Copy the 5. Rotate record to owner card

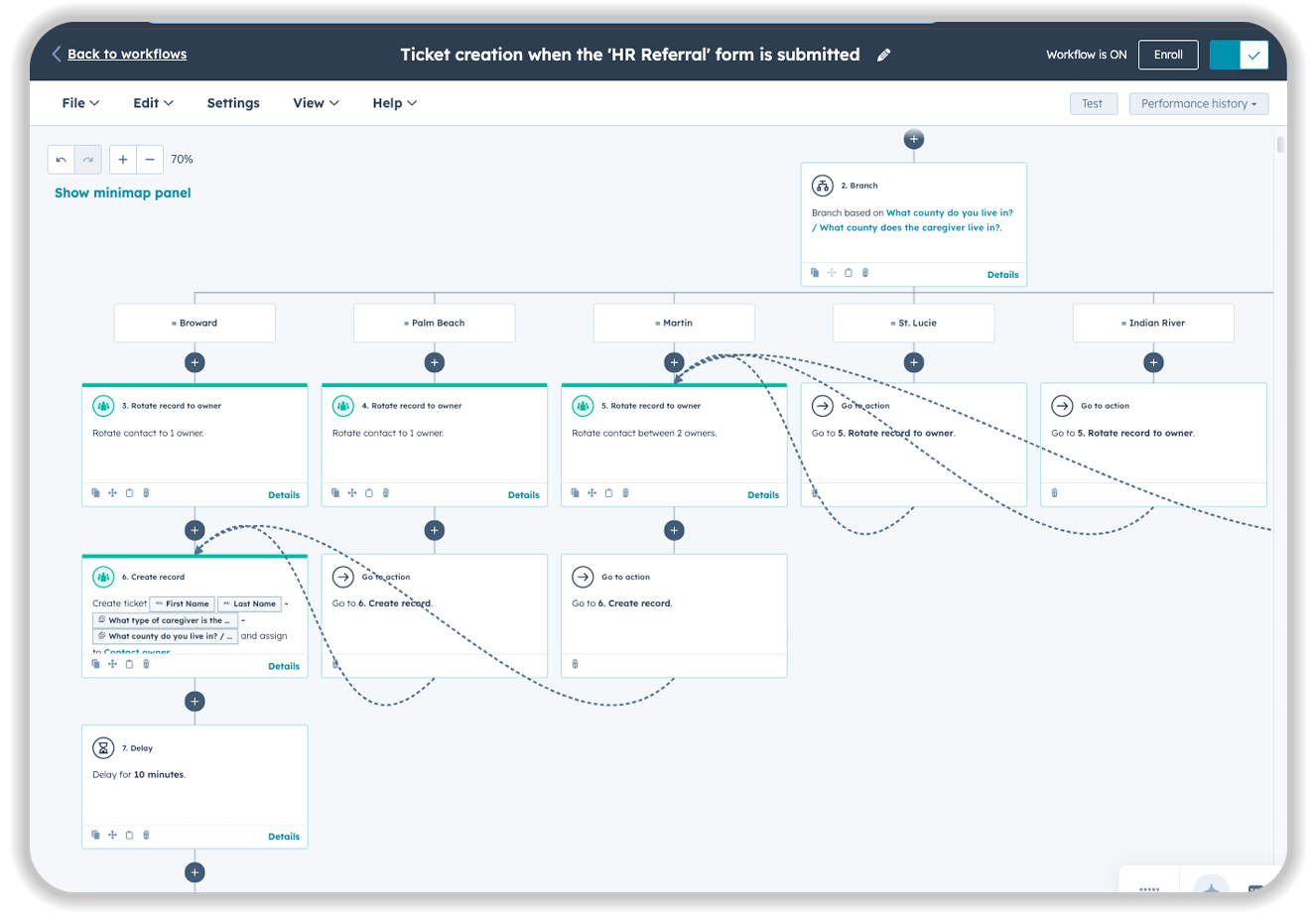(x=575, y=492)
